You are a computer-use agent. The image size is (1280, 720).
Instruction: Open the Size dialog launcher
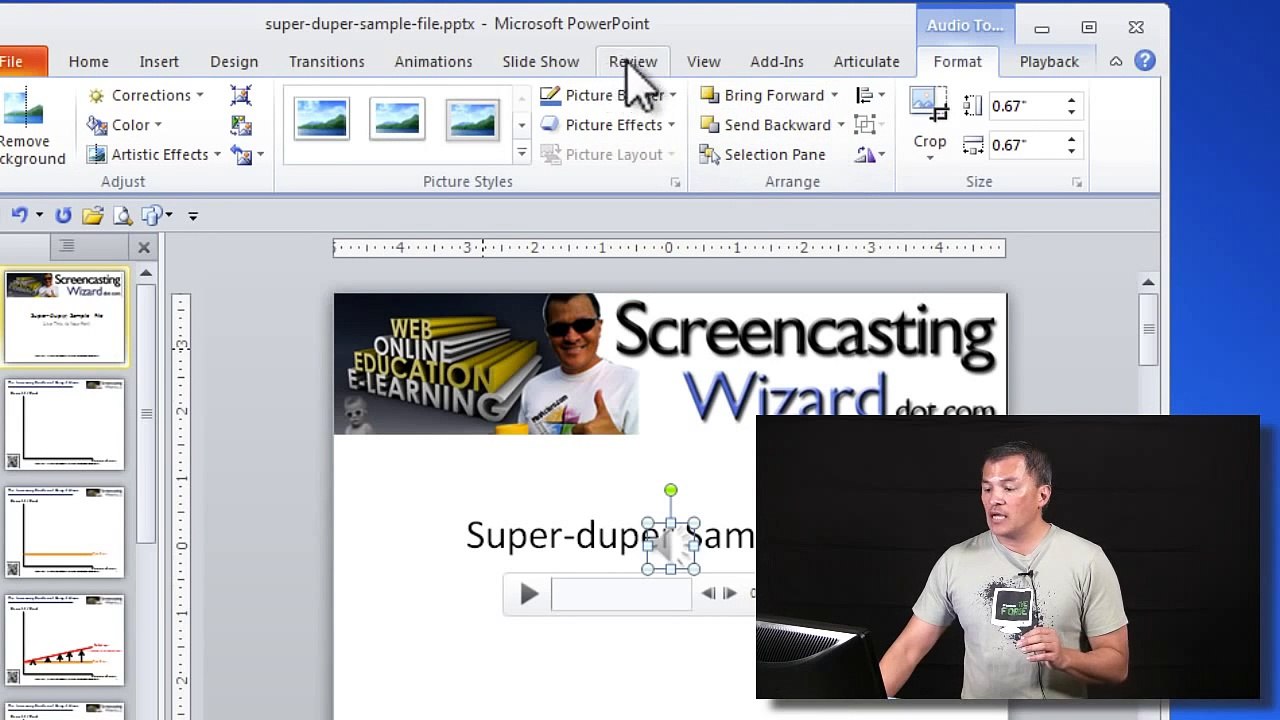[x=1077, y=183]
